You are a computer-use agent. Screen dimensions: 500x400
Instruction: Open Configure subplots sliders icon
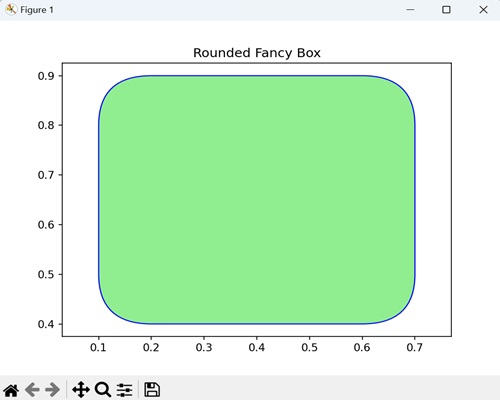point(124,390)
